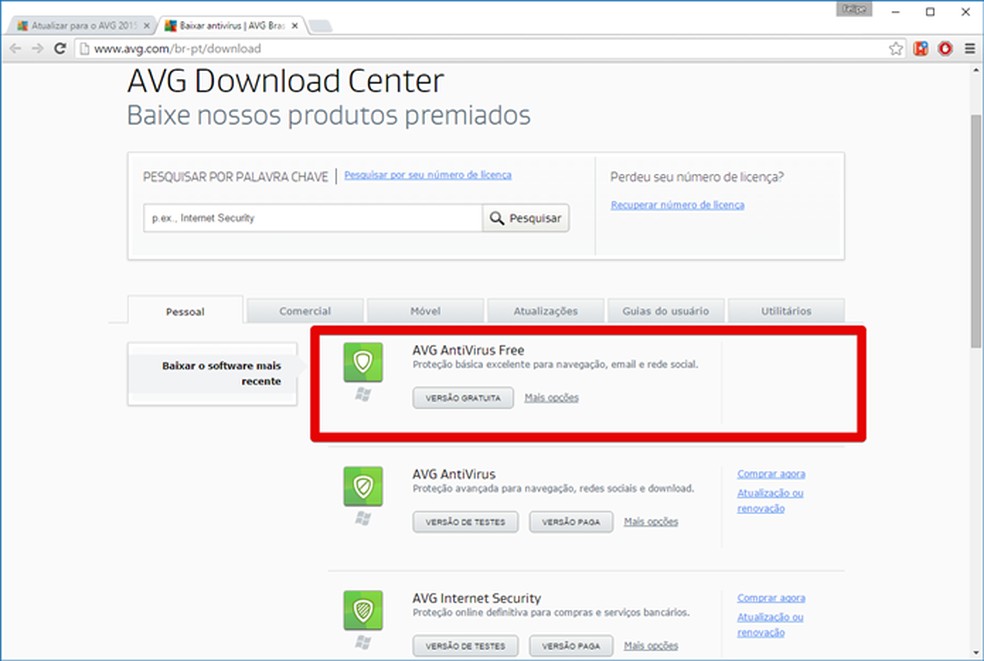Click the bookmark star in the address bar
The image size is (984, 661).
coord(897,47)
